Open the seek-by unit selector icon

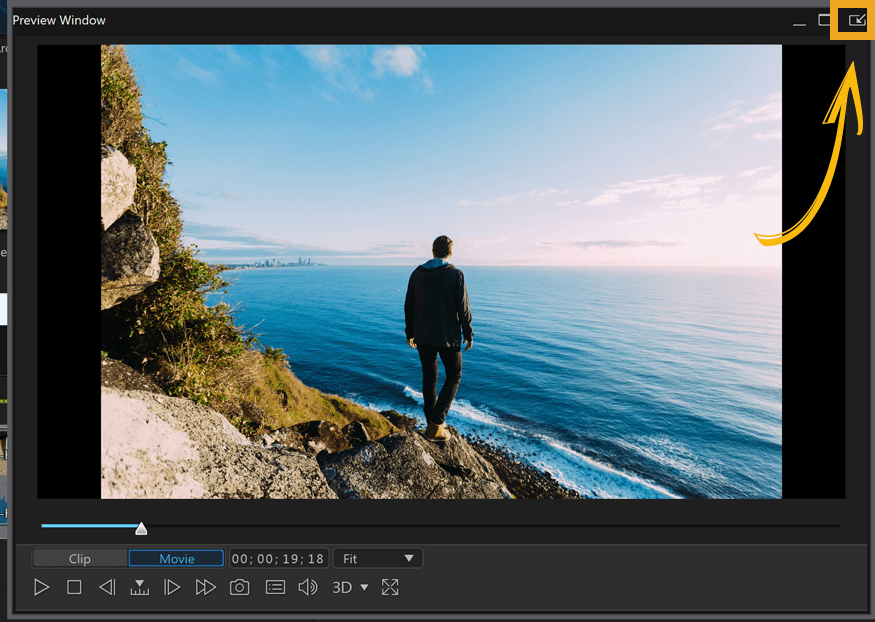[140, 587]
